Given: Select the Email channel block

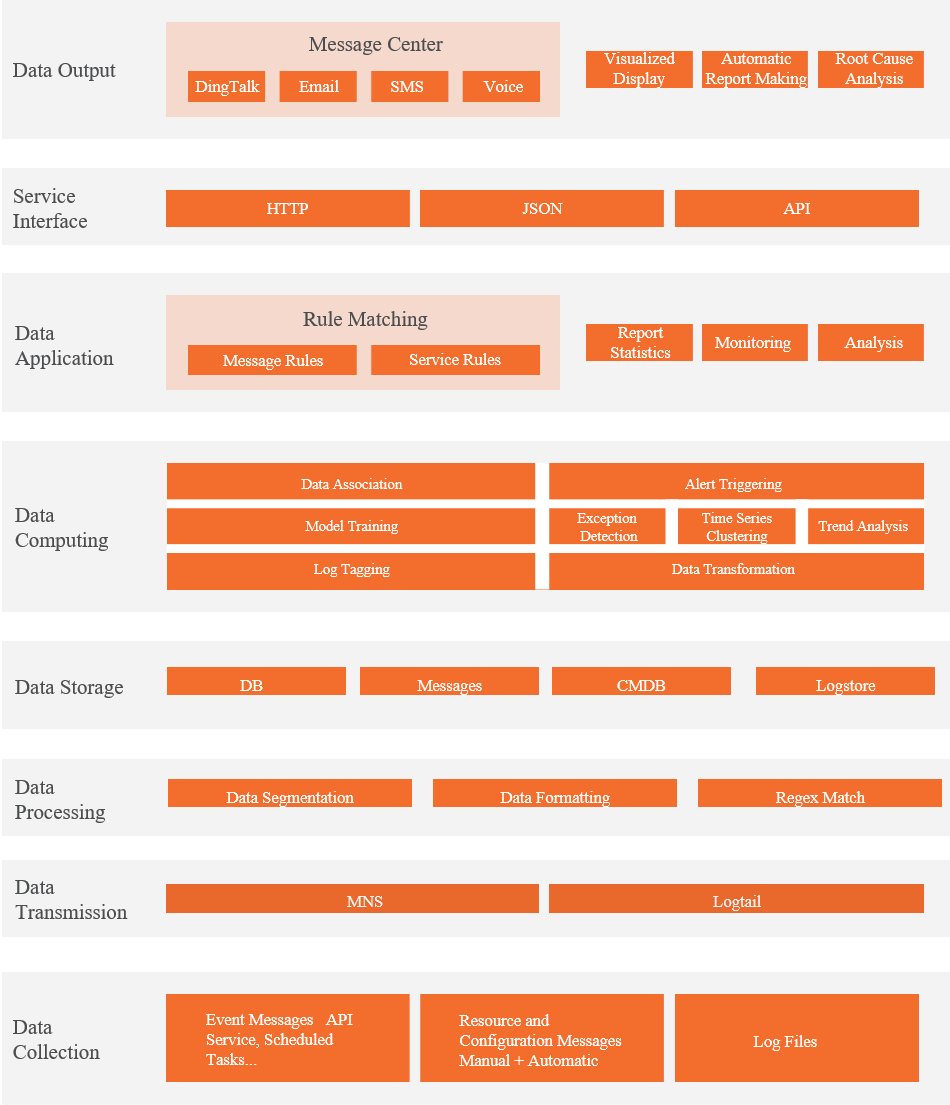Looking at the screenshot, I should click(318, 87).
